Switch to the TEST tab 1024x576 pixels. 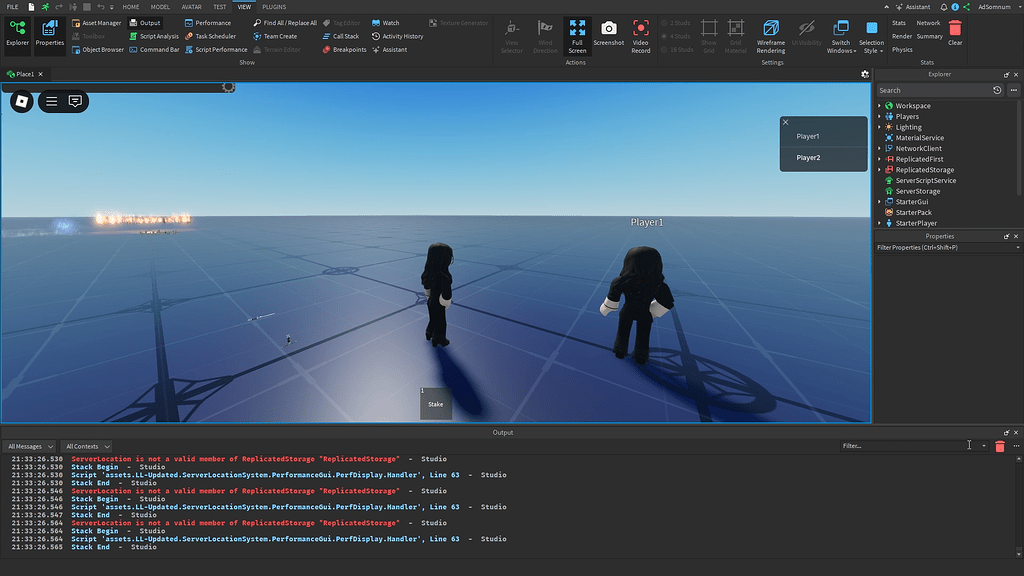pos(219,7)
